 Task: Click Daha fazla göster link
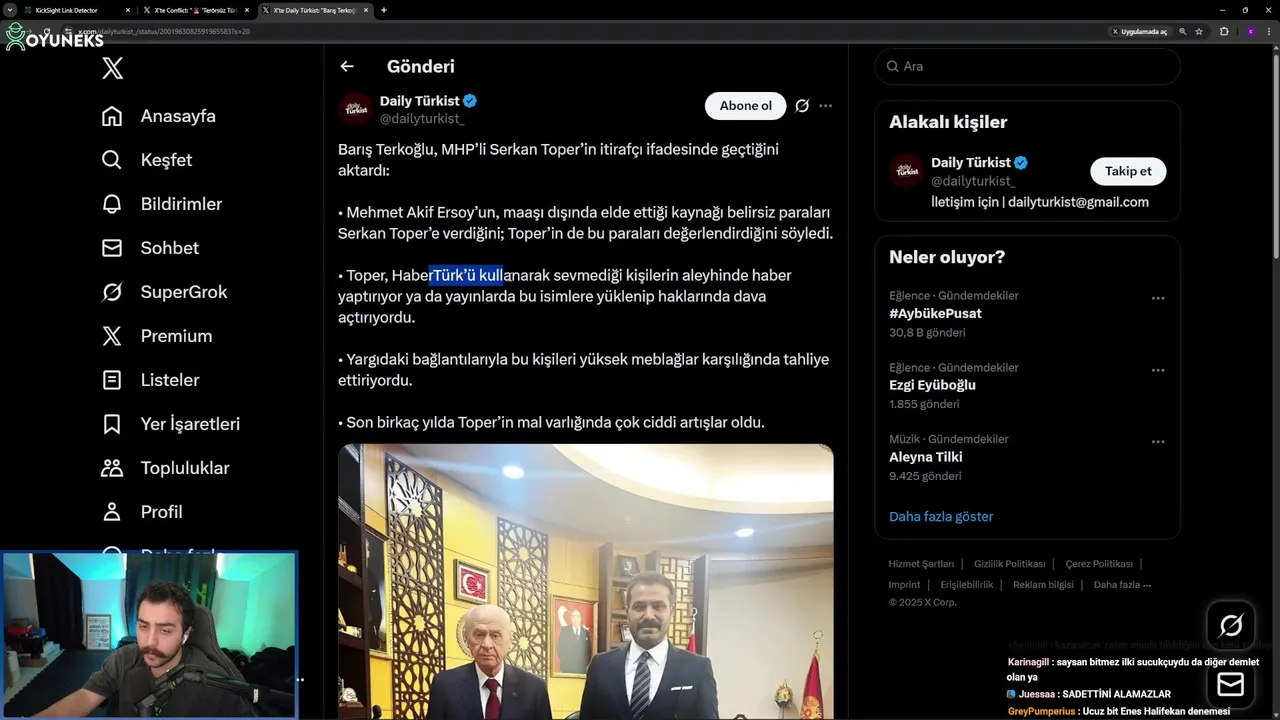941,517
